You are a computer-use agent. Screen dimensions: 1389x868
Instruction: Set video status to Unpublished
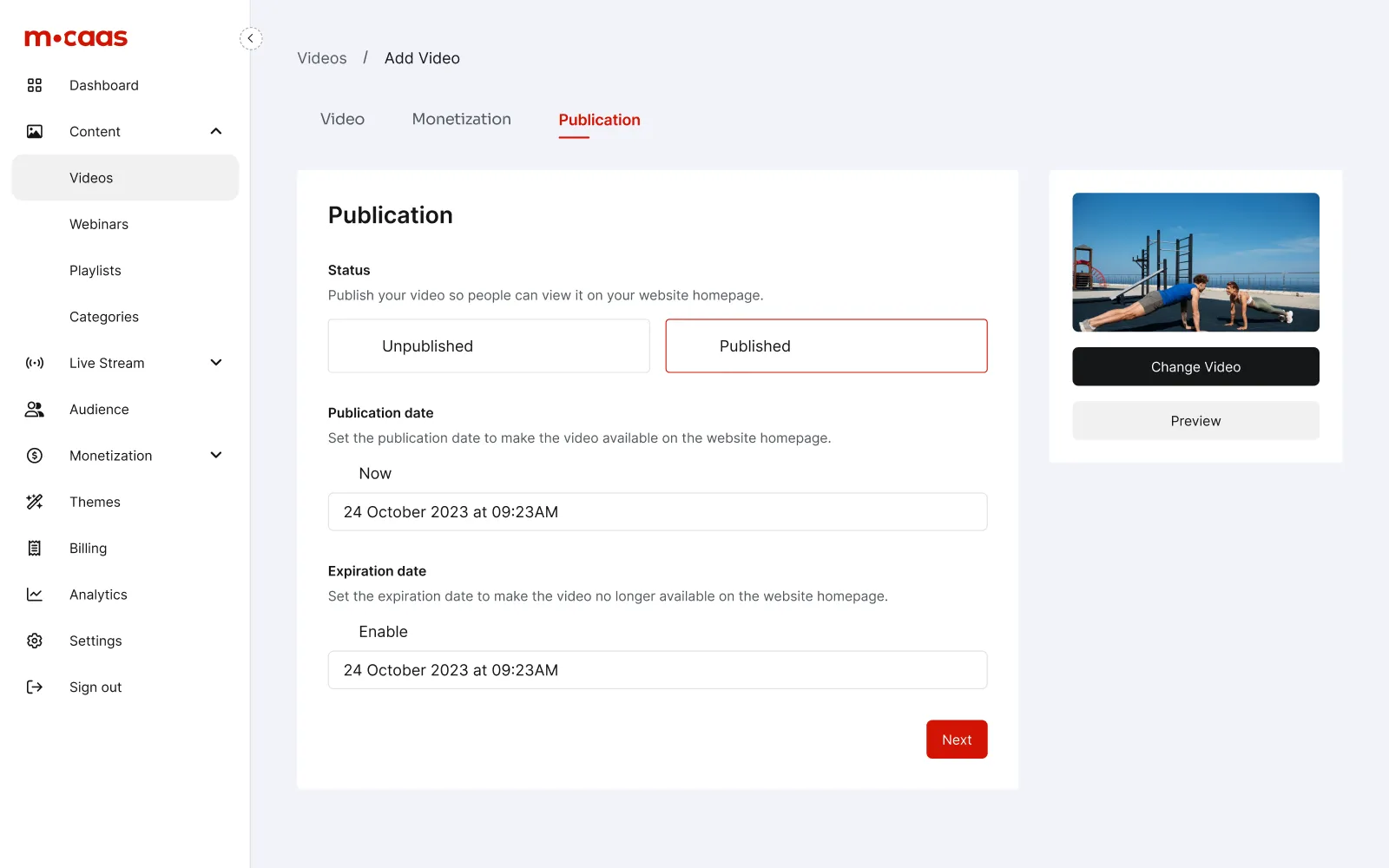click(488, 345)
